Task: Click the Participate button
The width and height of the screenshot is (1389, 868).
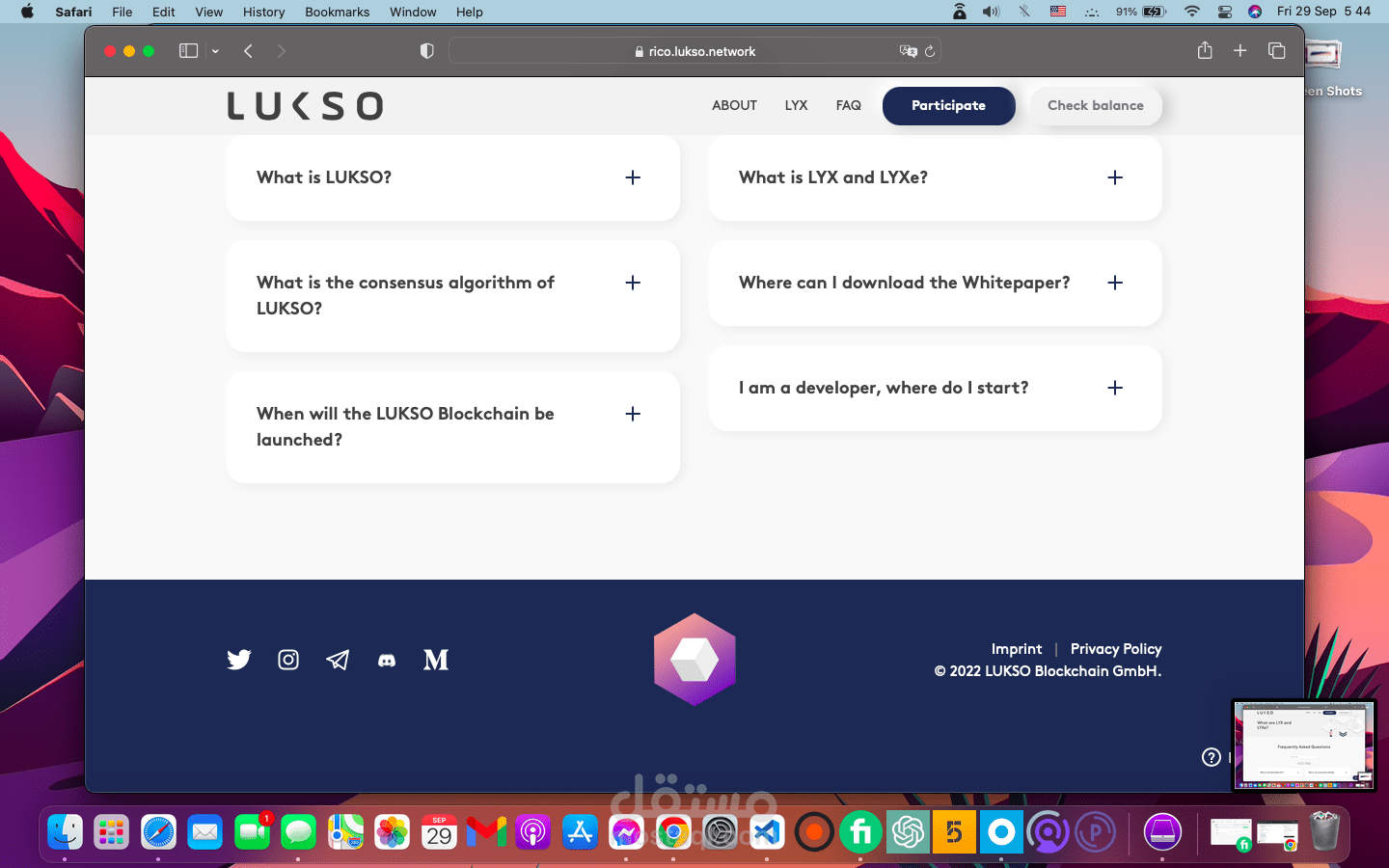Action: click(x=949, y=106)
